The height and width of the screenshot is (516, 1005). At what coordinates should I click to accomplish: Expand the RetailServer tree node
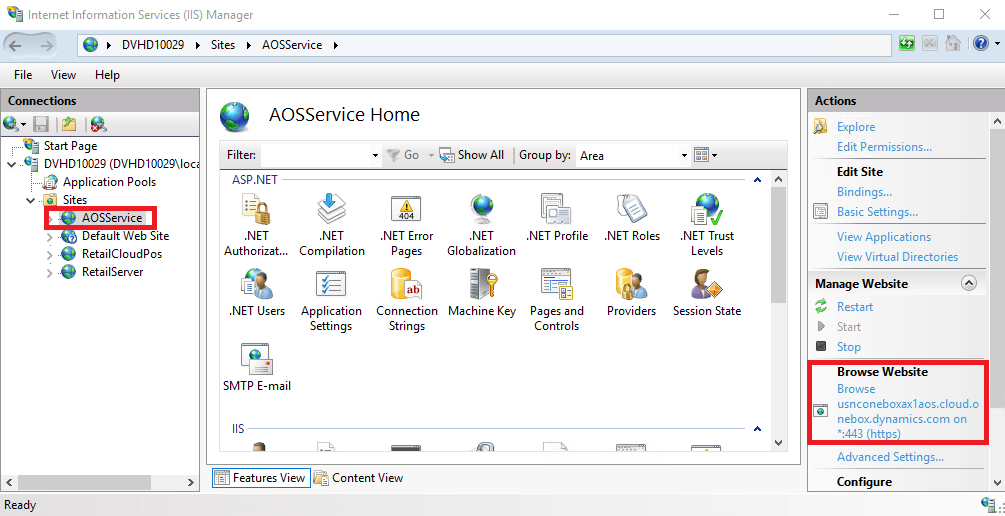50,272
